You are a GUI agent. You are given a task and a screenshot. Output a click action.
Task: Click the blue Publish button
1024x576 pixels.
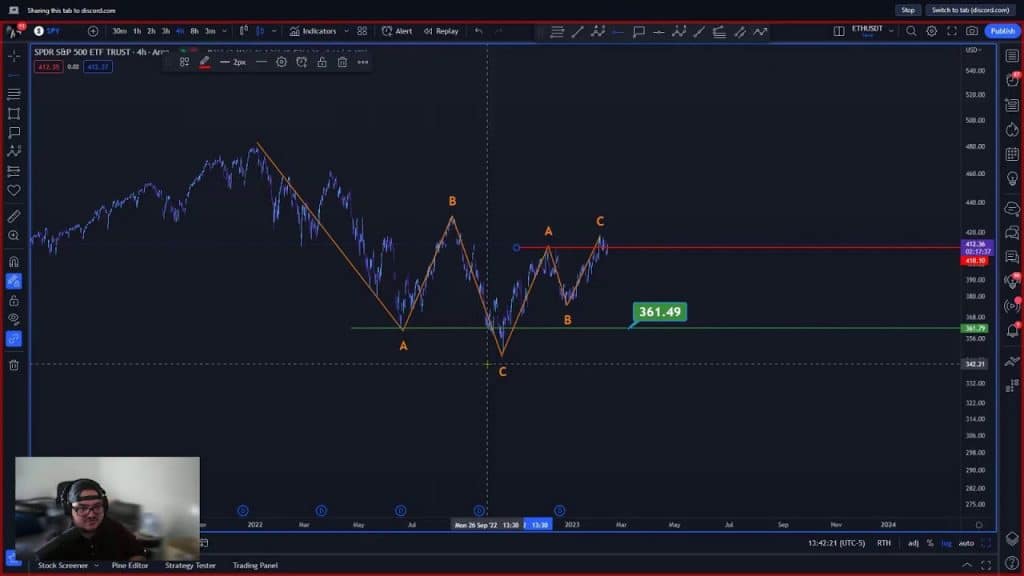coord(1001,31)
